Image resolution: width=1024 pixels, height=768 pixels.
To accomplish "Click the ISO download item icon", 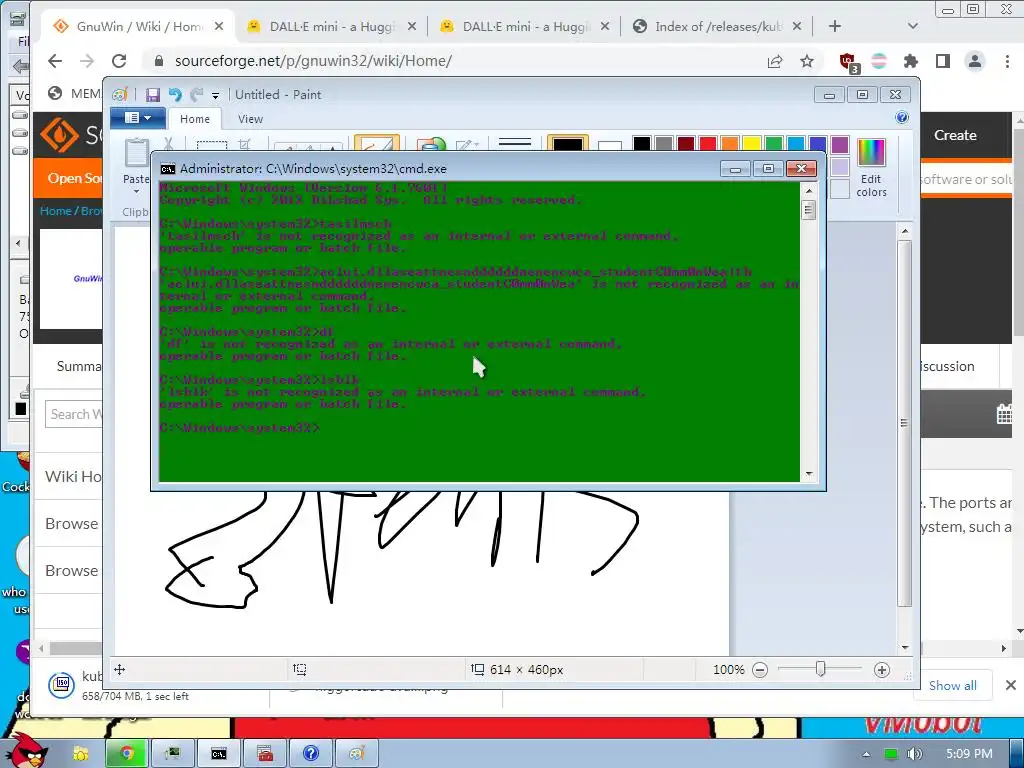I will pos(61,684).
